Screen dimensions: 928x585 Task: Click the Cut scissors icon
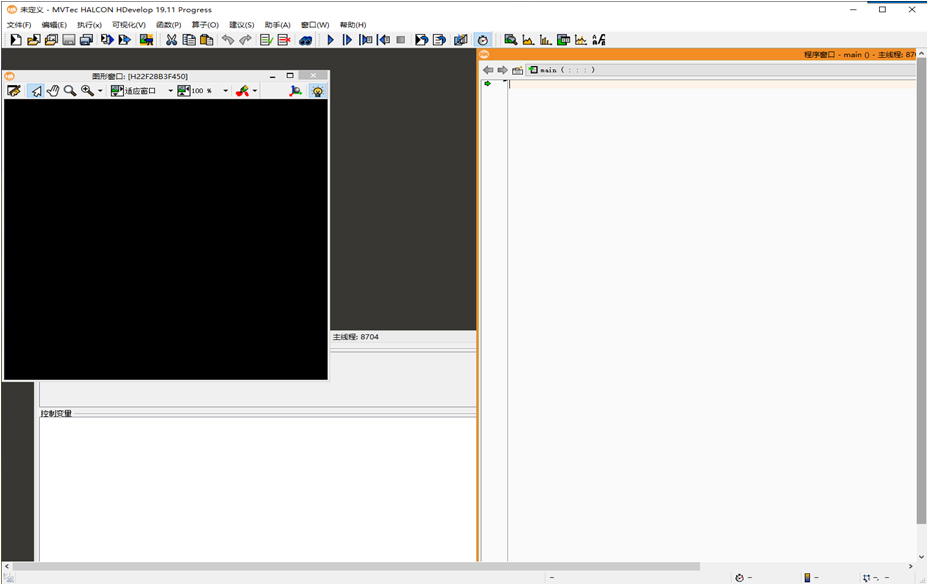[171, 40]
